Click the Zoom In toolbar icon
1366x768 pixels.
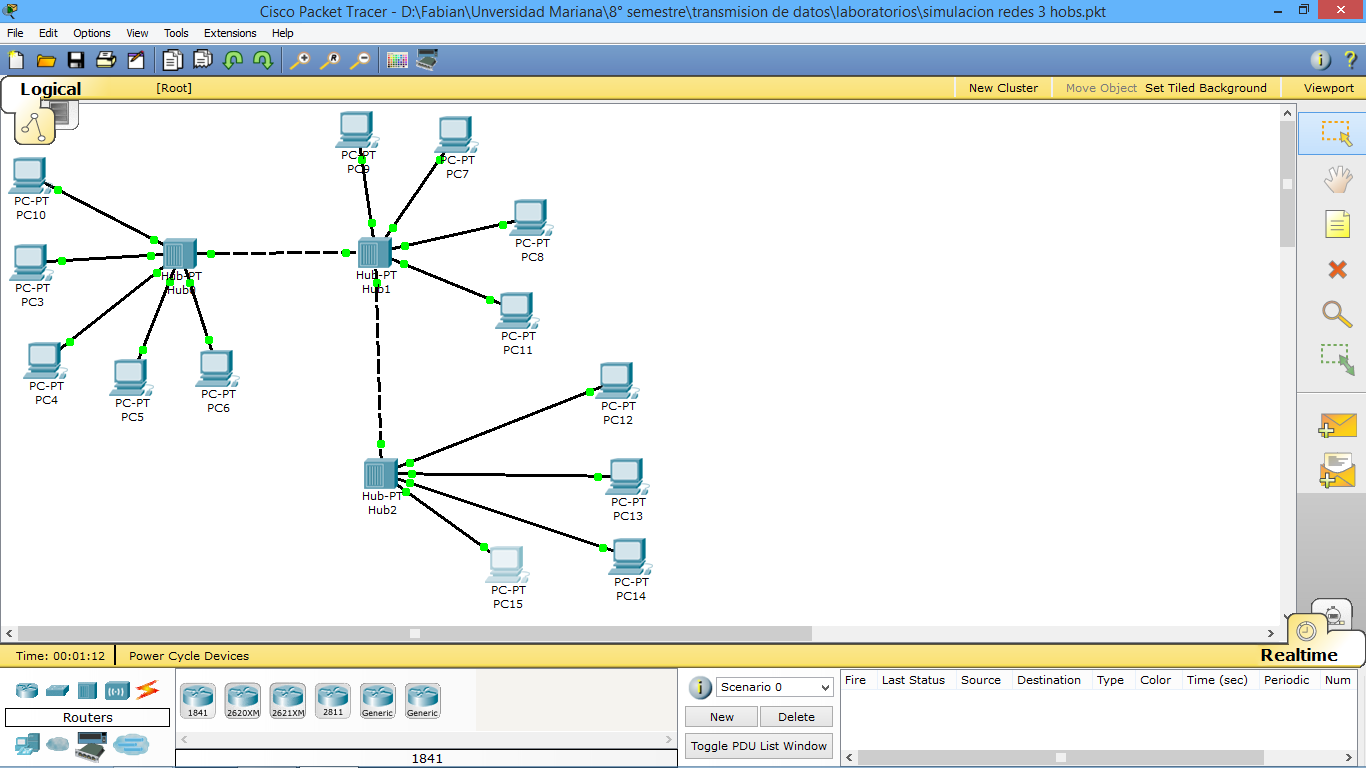(x=299, y=60)
